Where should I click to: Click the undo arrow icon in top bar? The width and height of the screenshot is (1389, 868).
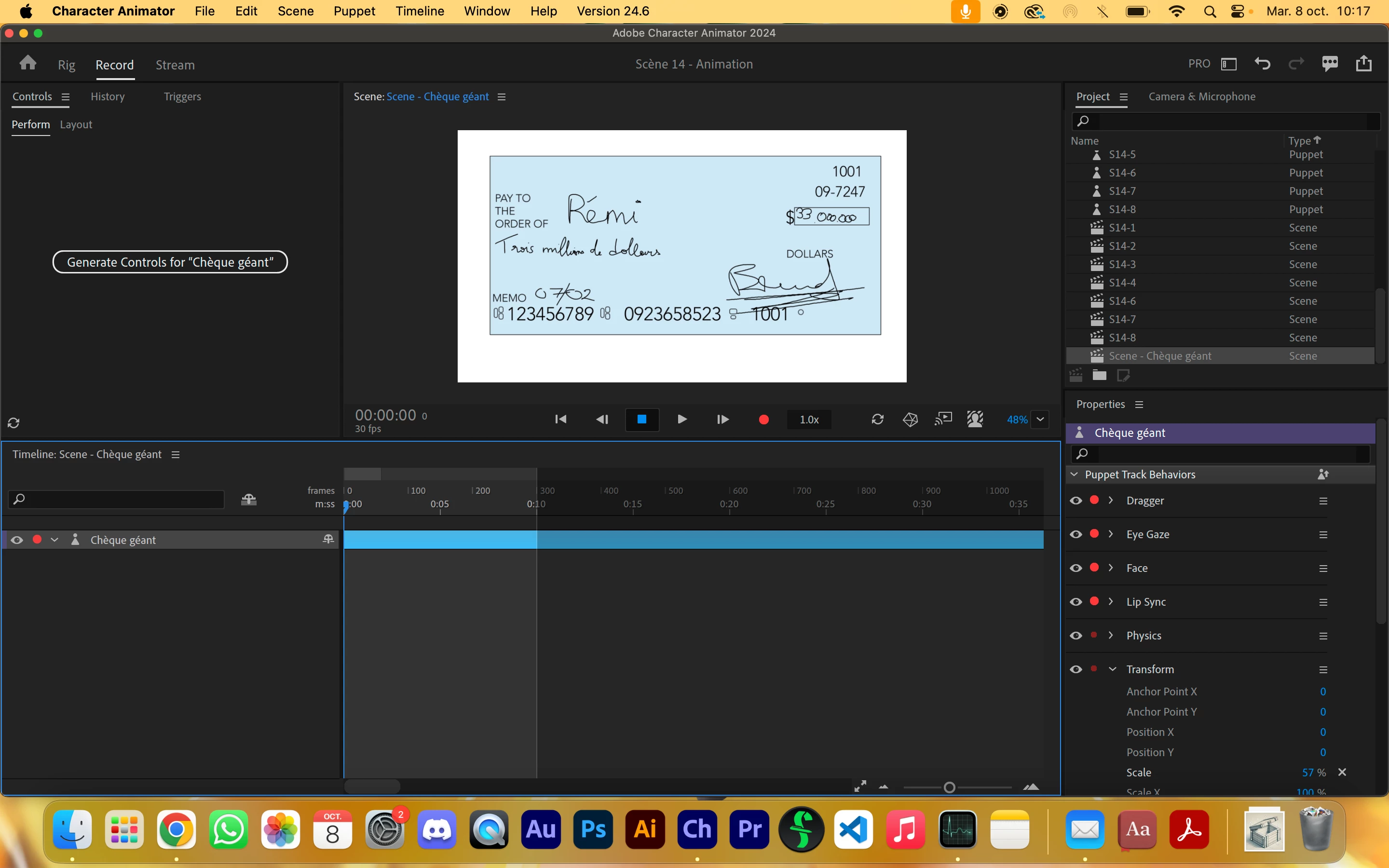point(1262,64)
